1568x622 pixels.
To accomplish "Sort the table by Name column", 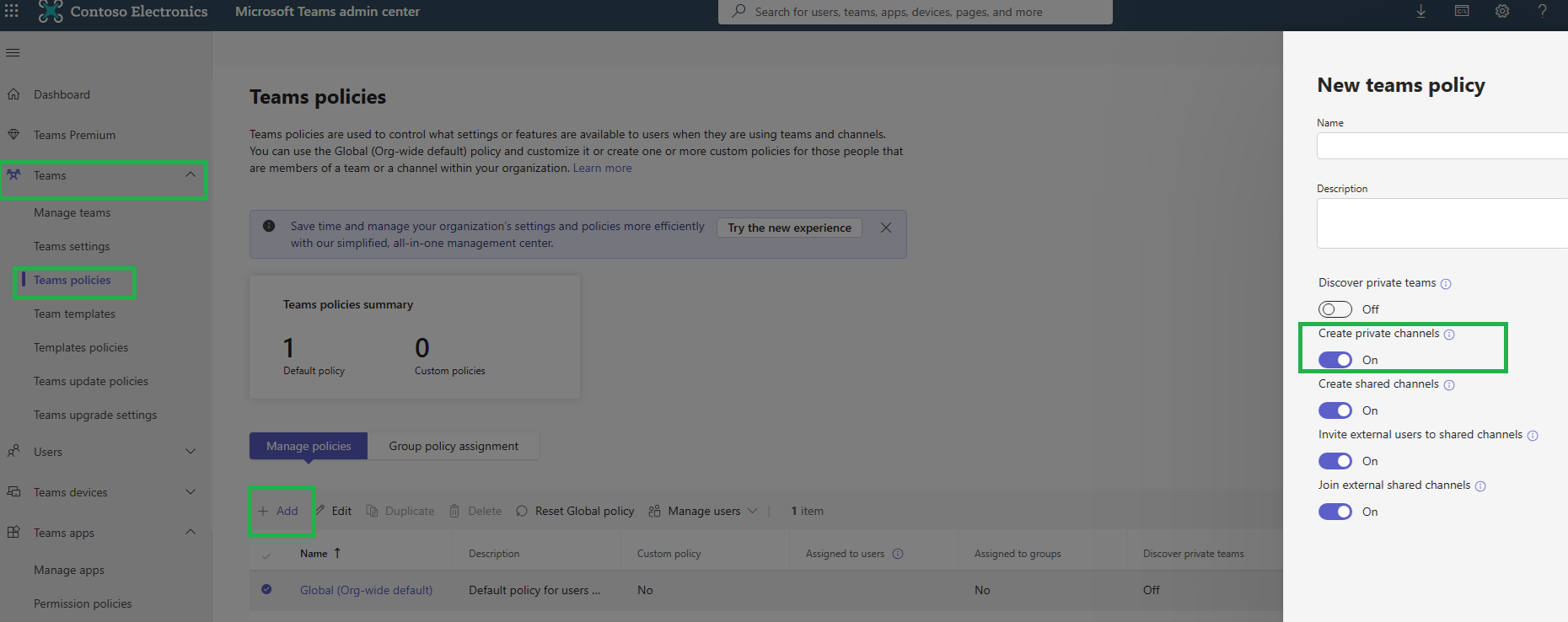I will pos(320,554).
